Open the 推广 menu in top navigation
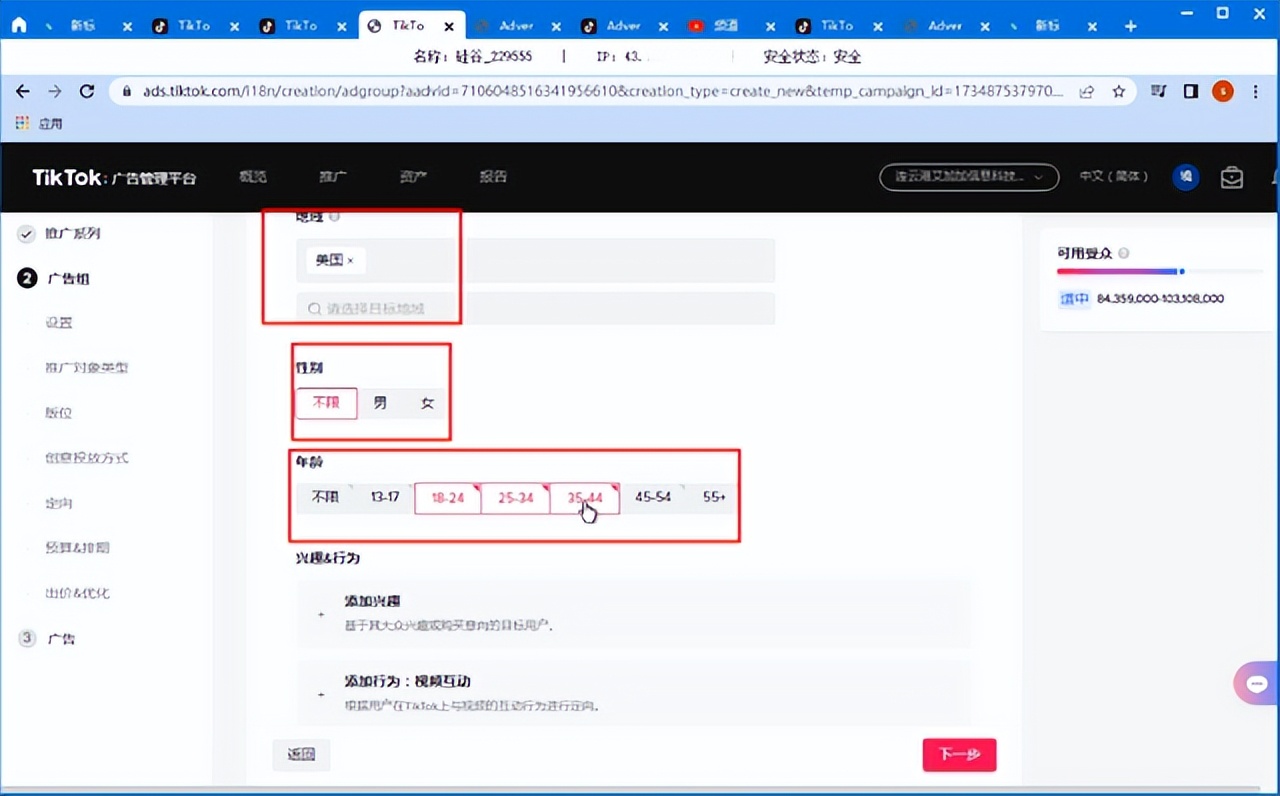This screenshot has width=1280, height=796. click(x=332, y=177)
